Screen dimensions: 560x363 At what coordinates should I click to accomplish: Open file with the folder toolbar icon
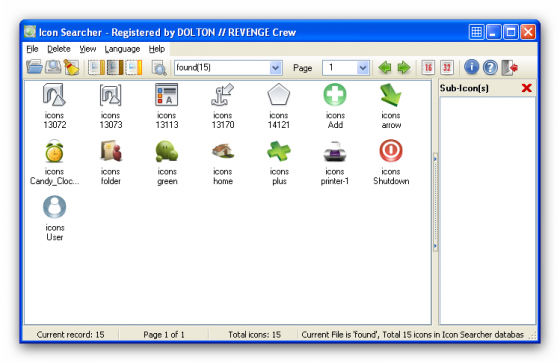click(x=34, y=67)
